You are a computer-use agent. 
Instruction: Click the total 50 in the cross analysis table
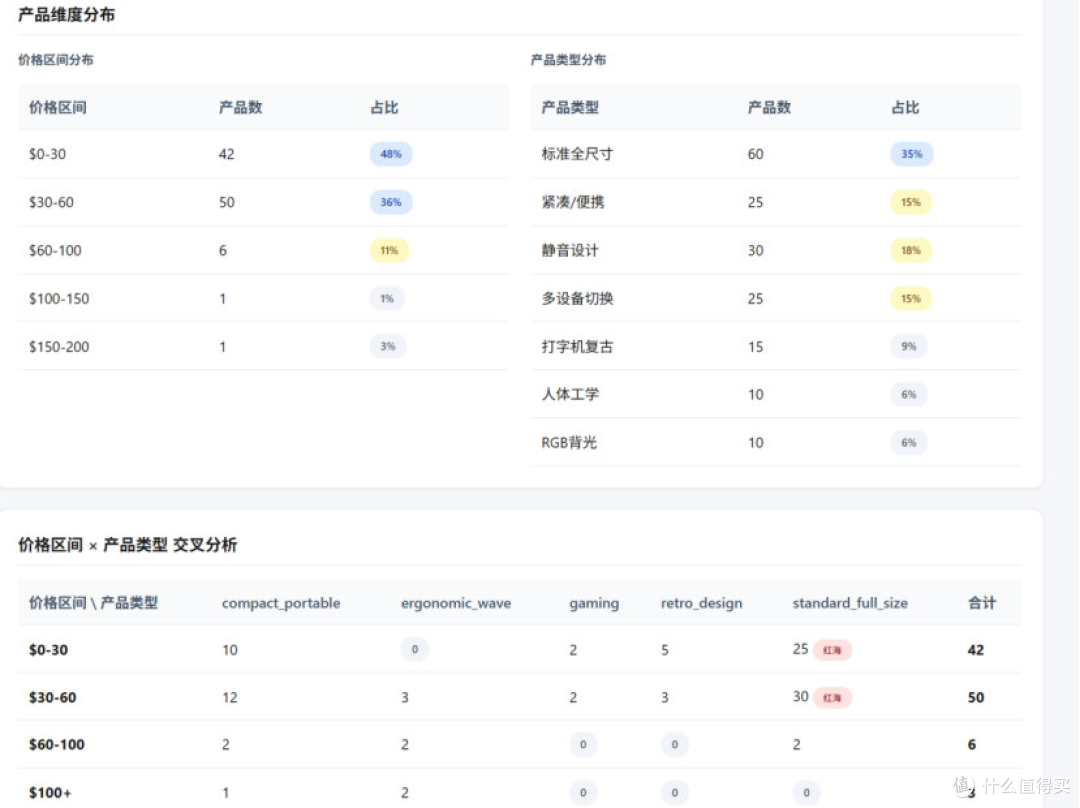coord(976,698)
